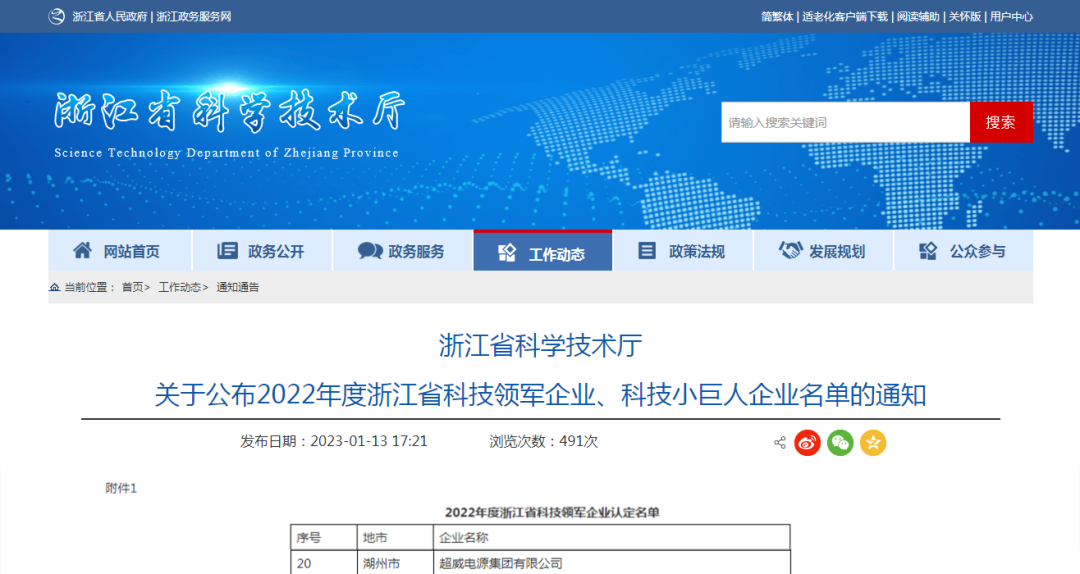
Task: Click the table cell 湖州市
Action: coord(395,563)
